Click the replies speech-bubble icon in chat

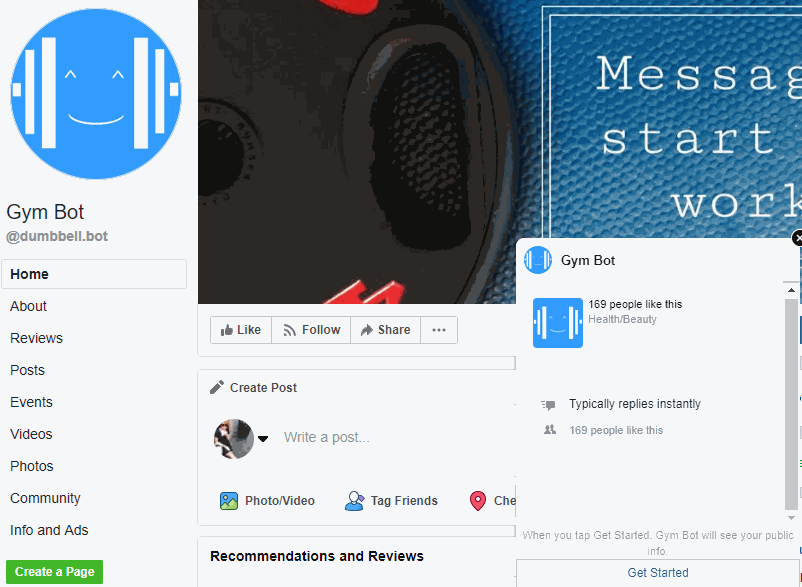click(550, 404)
